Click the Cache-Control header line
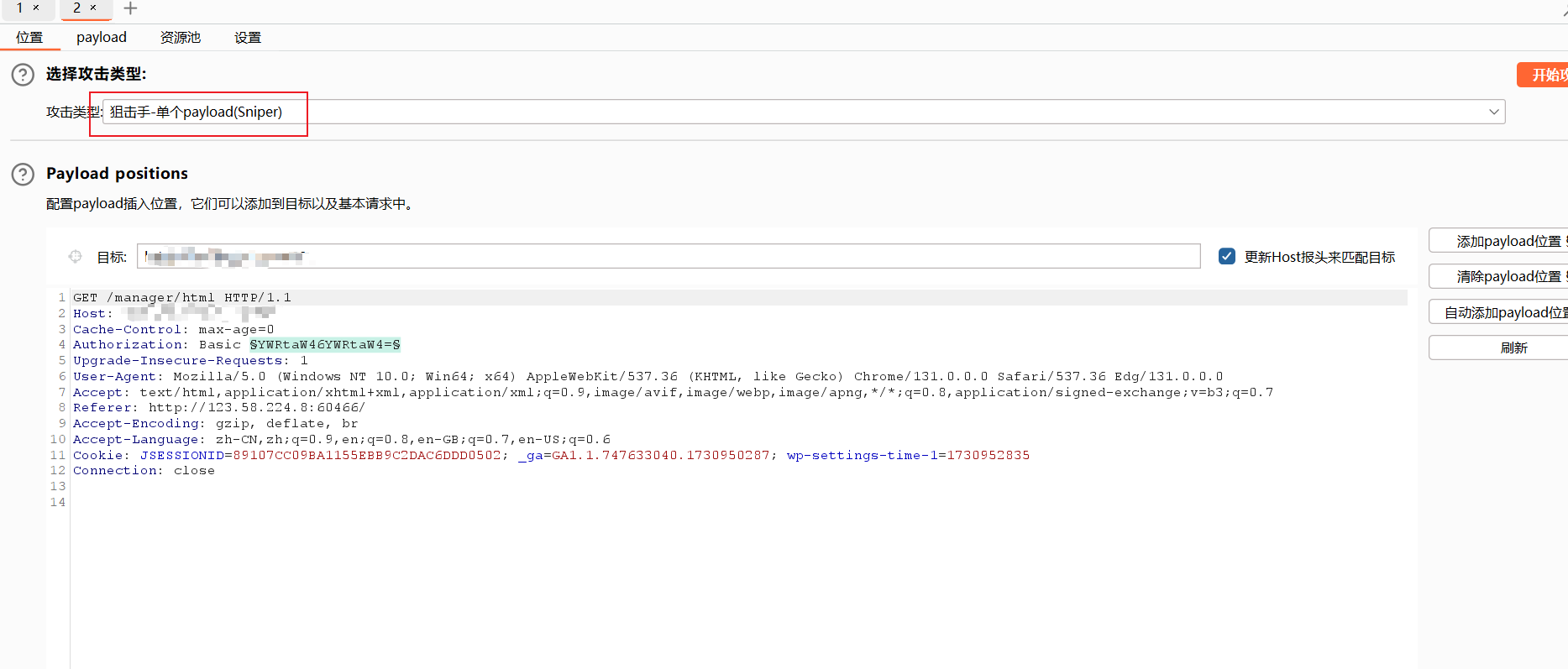 click(174, 330)
